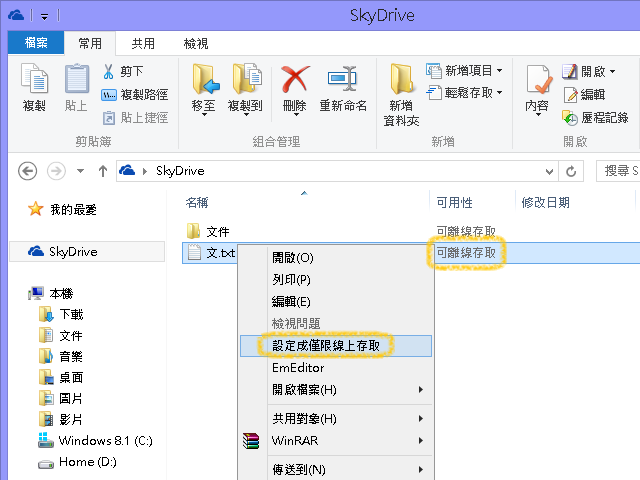The image size is (640, 480).
Task: Click the Forward navigation arrow
Action: point(56,171)
